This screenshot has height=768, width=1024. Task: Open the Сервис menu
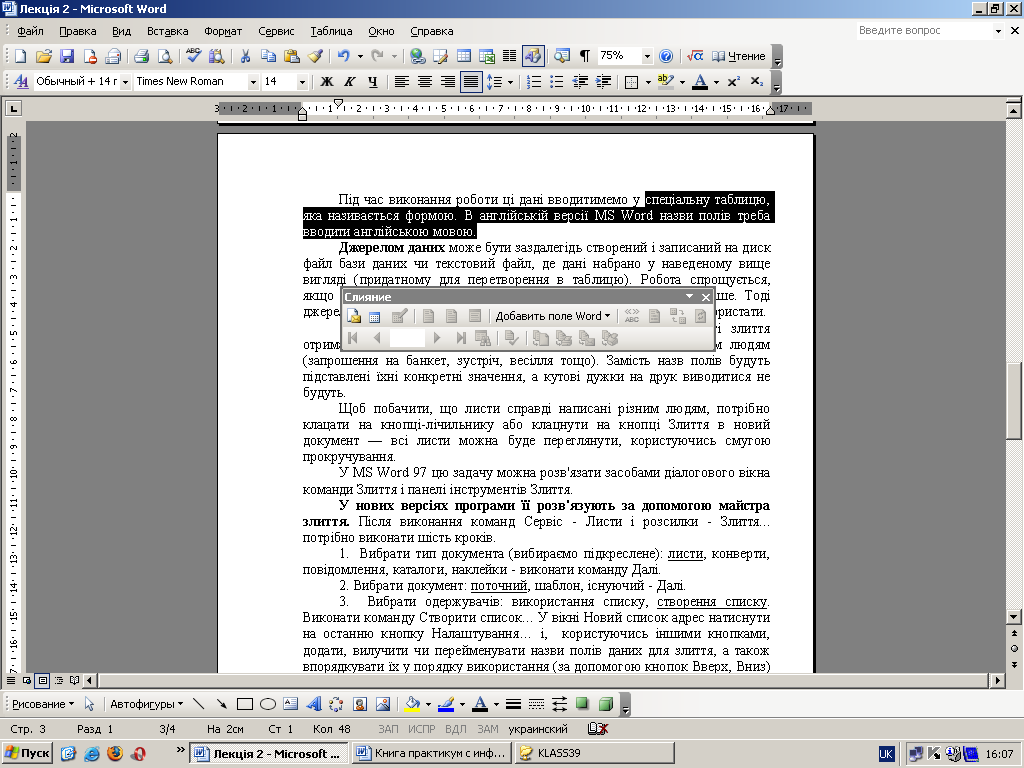pyautogui.click(x=276, y=31)
